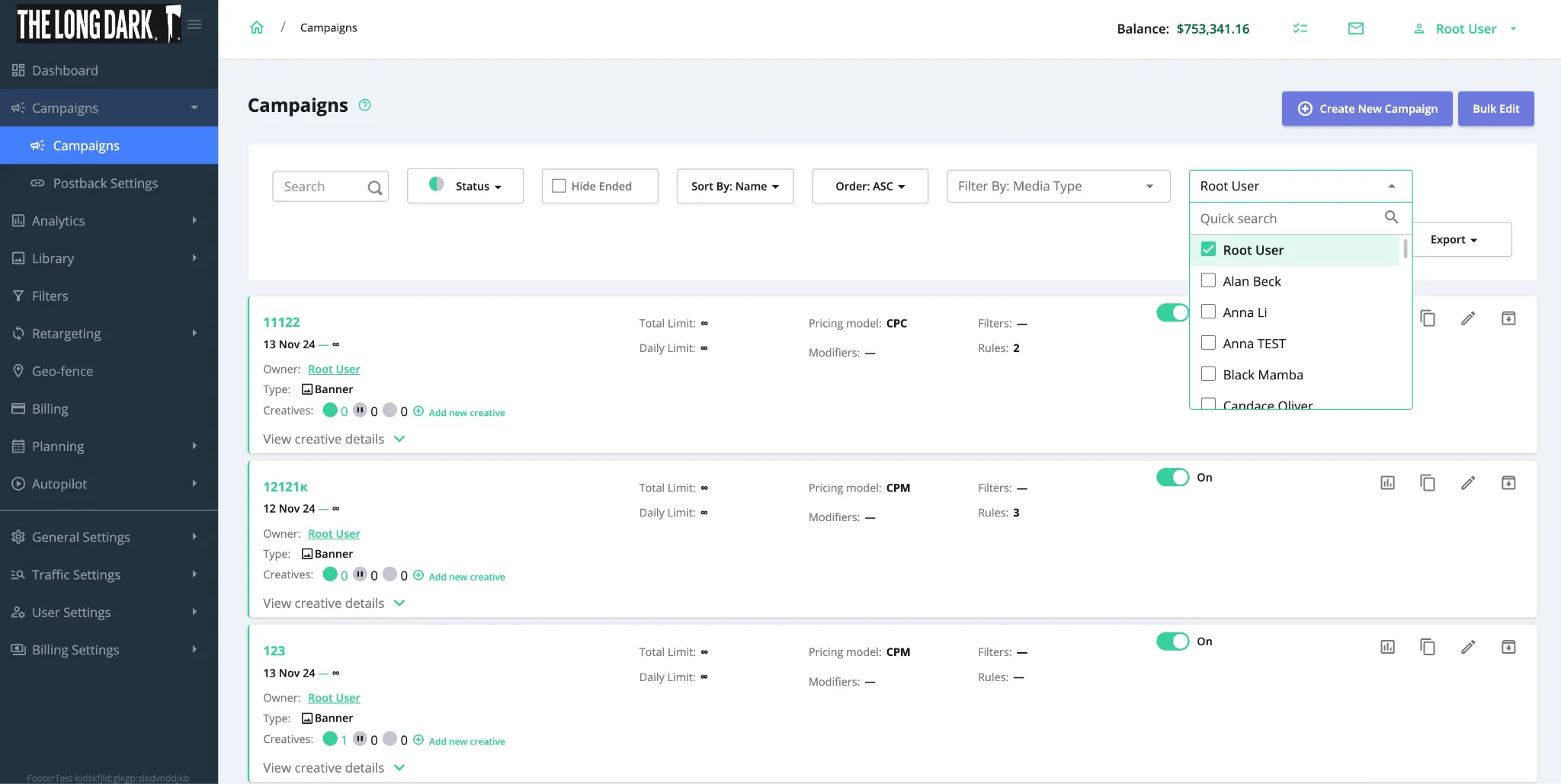Turn off campaign 123 switch
The width and height of the screenshot is (1561, 784).
point(1172,642)
